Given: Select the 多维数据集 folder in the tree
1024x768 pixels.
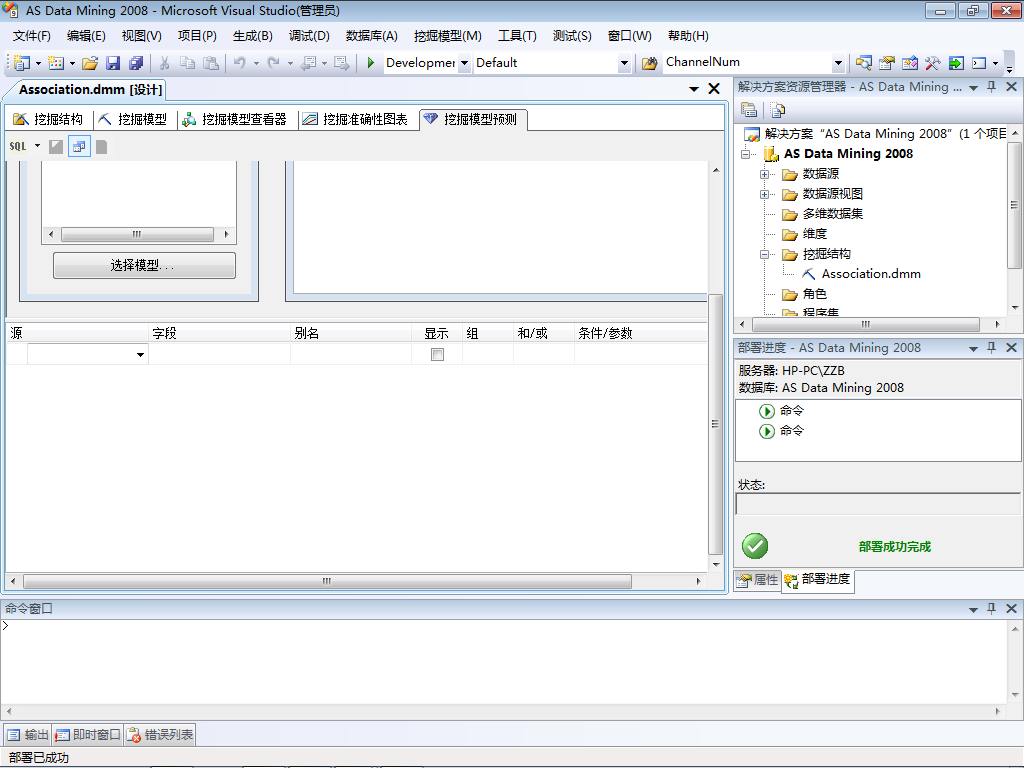Looking at the screenshot, I should (x=833, y=214).
